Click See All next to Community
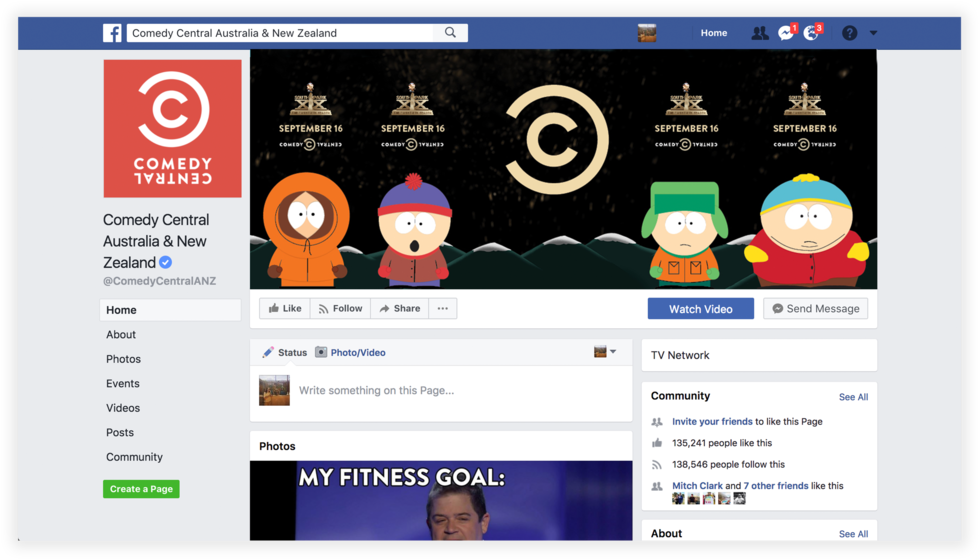This screenshot has height=559, width=979. coord(853,397)
